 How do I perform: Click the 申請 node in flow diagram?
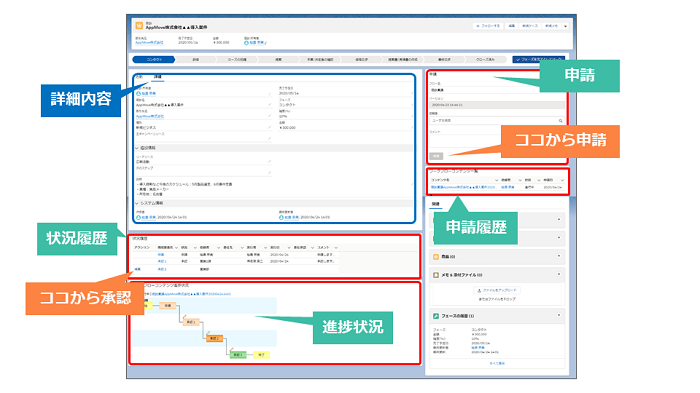(x=168, y=306)
